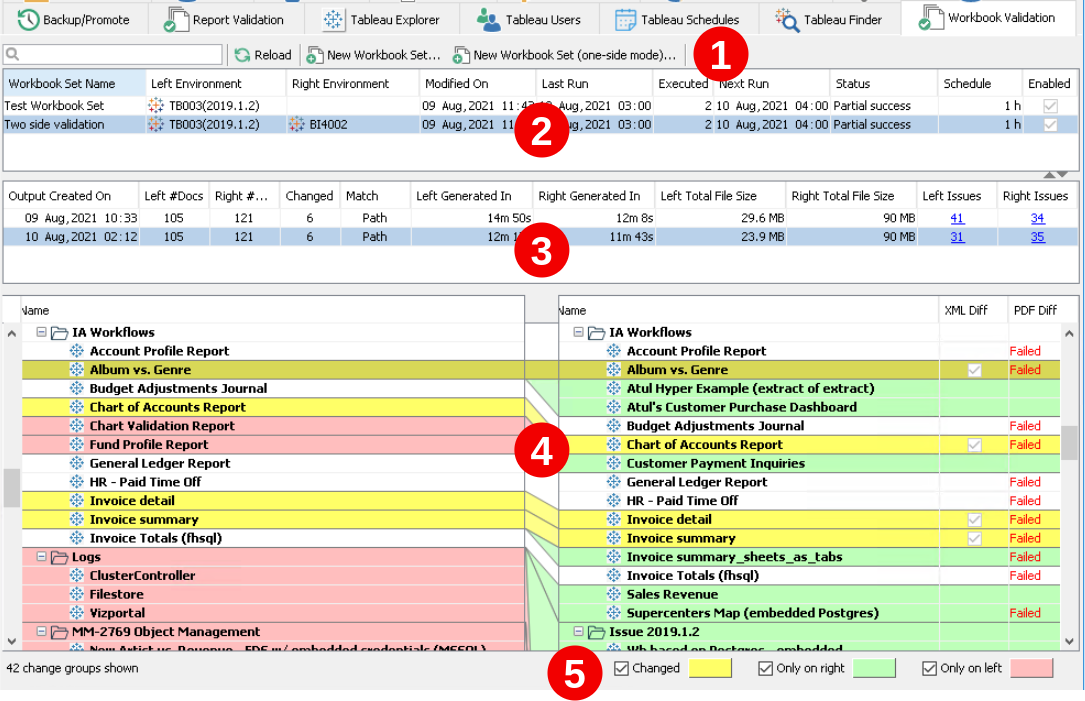
Task: Uncheck the Only on left filter
Action: 929,668
